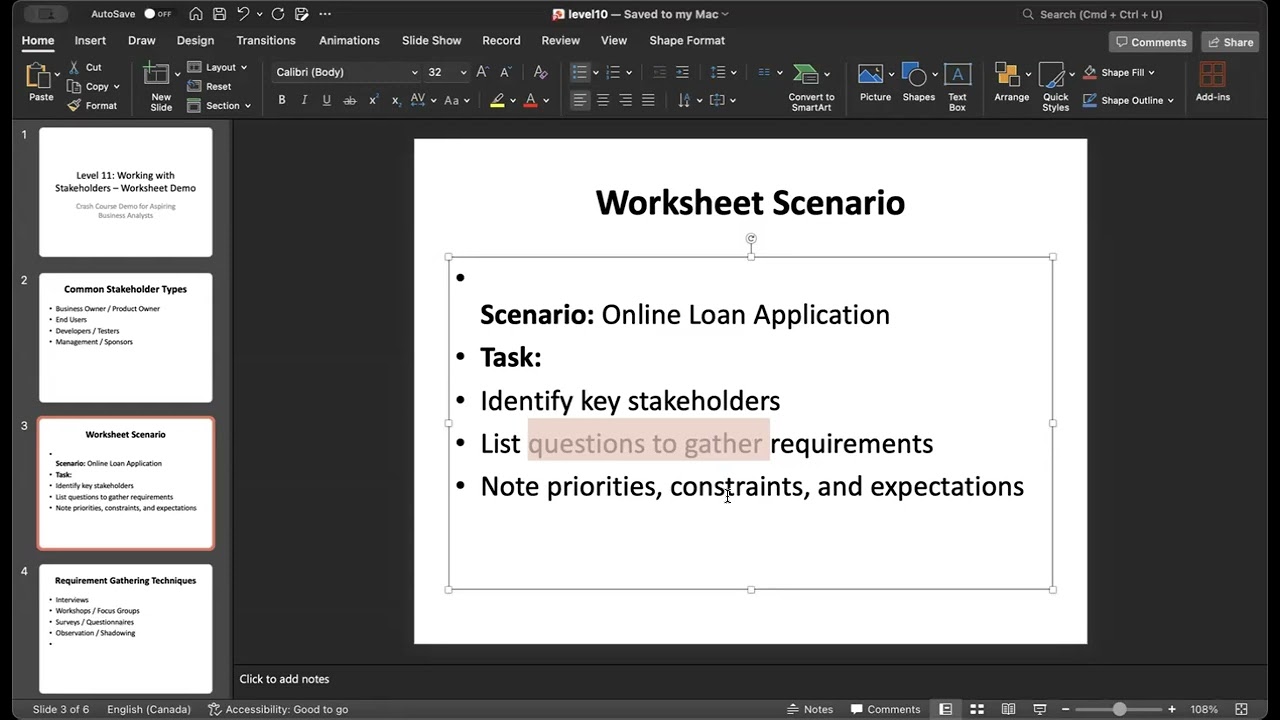Screen dimensions: 1280x720
Task: Click the Fit slide to window icon
Action: [x=1241, y=709]
